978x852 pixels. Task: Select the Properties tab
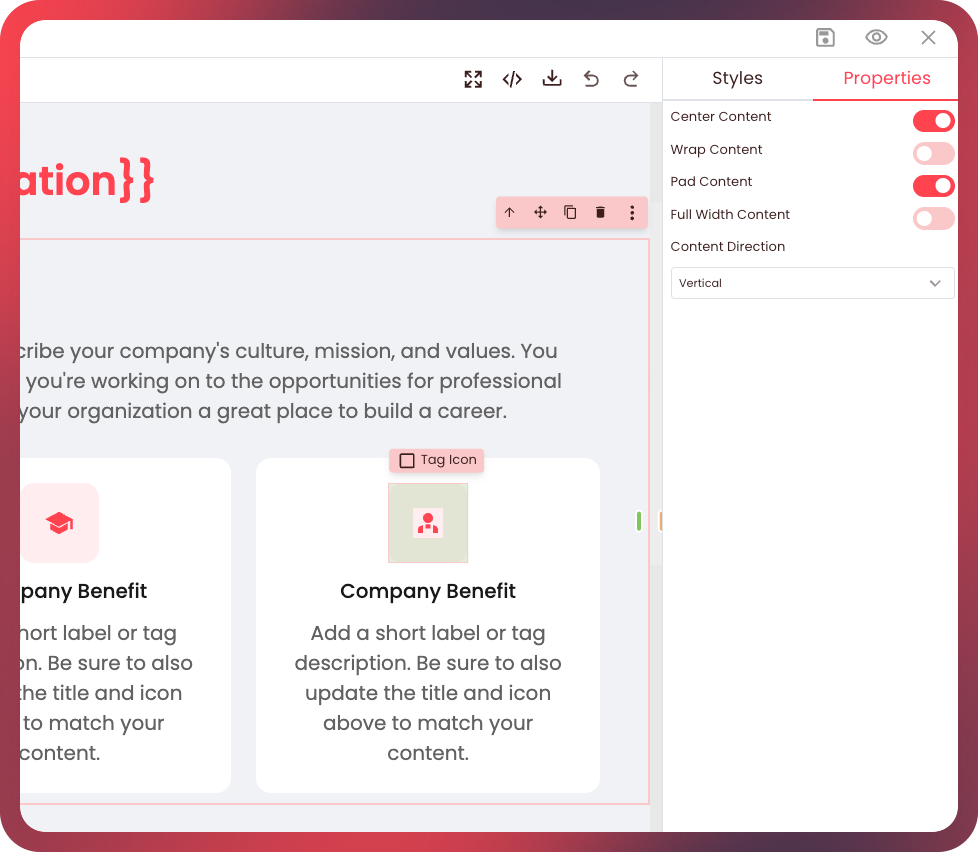point(886,79)
